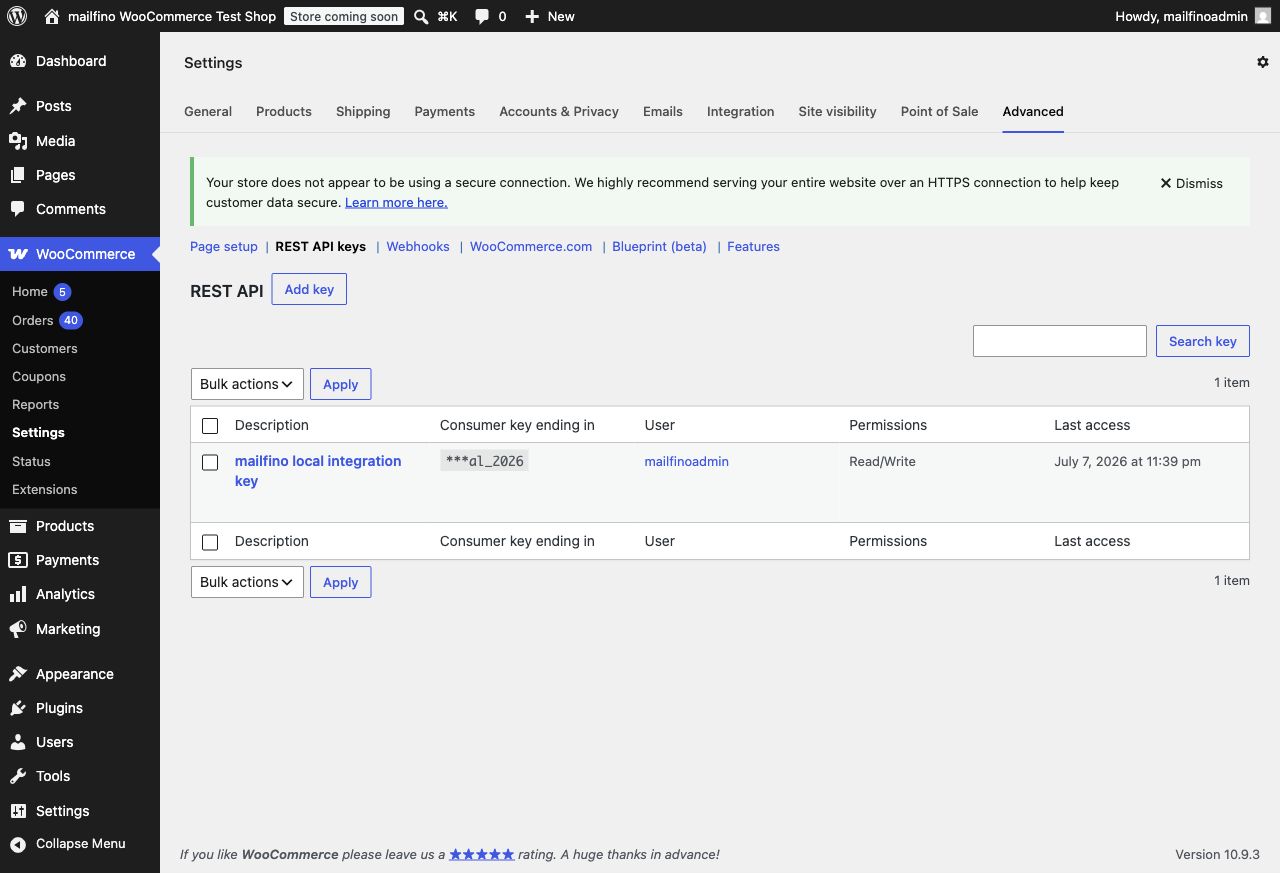
Task: Click the plus New icon
Action: point(532,17)
